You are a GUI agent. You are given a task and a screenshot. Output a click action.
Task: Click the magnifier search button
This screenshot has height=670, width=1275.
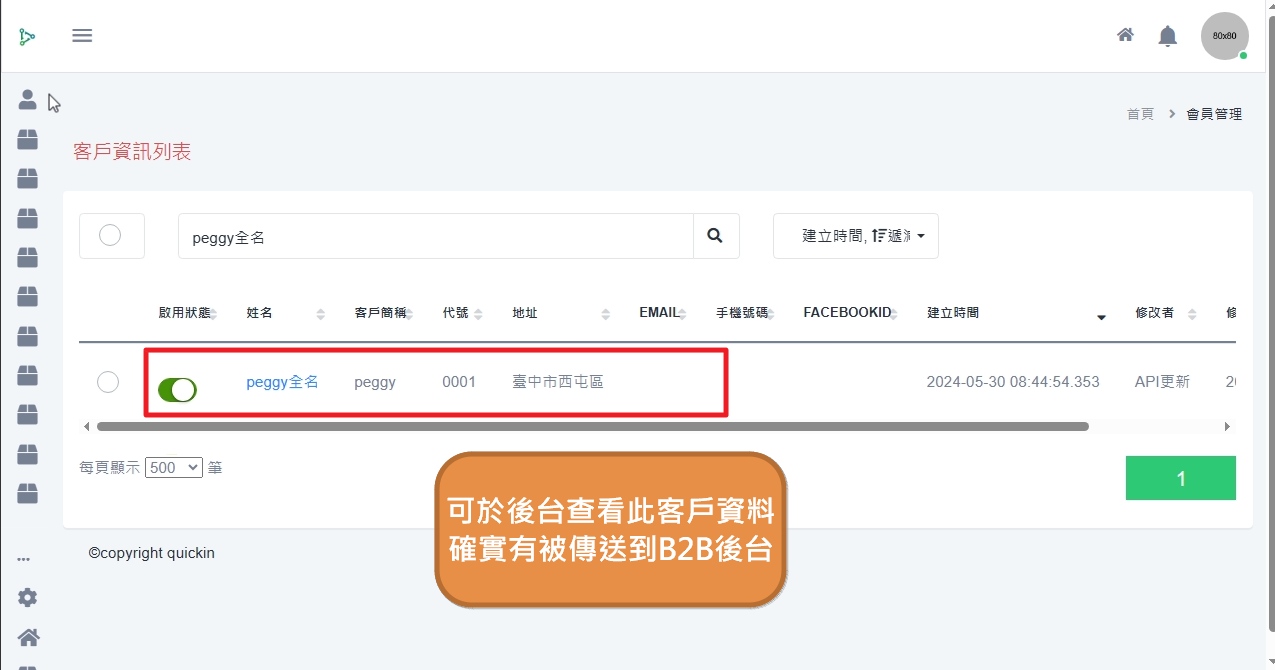(x=715, y=236)
